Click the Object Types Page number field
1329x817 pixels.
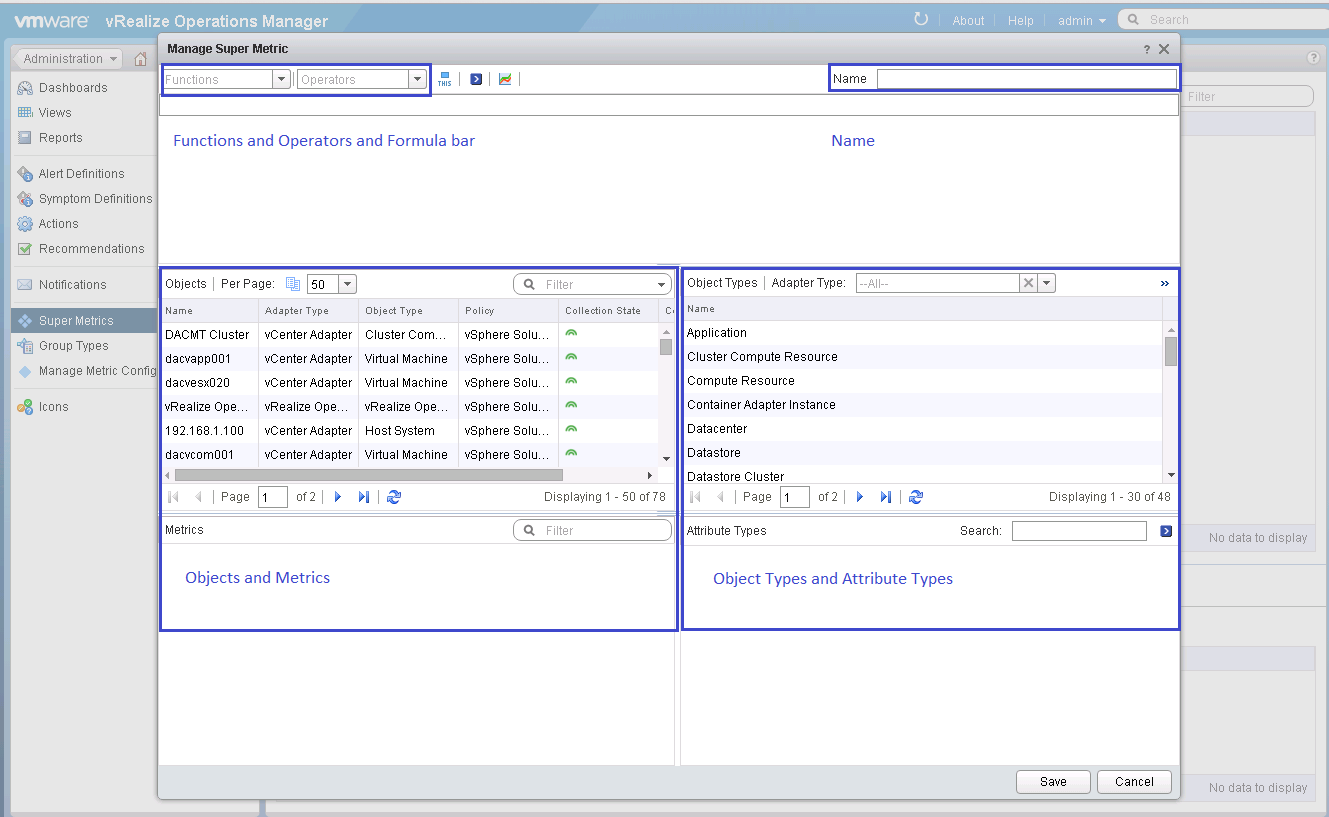tap(795, 497)
